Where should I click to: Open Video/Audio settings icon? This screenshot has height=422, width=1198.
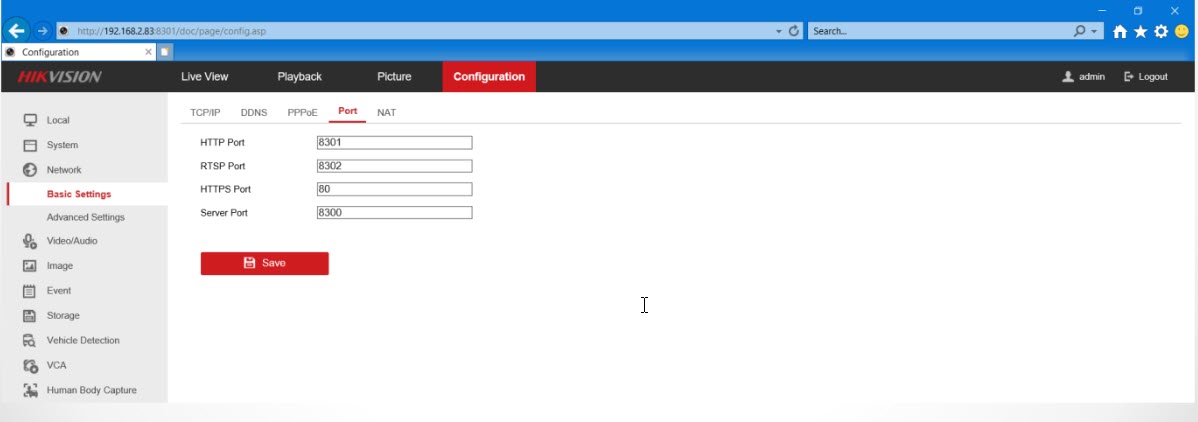(x=30, y=241)
